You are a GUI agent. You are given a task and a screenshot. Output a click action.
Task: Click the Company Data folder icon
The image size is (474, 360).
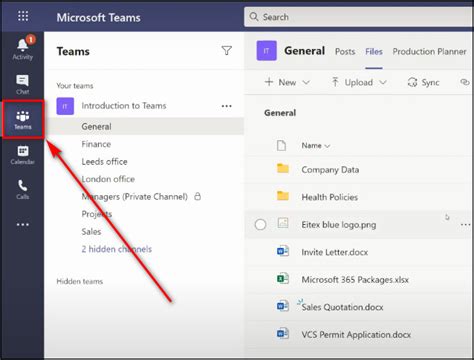283,169
